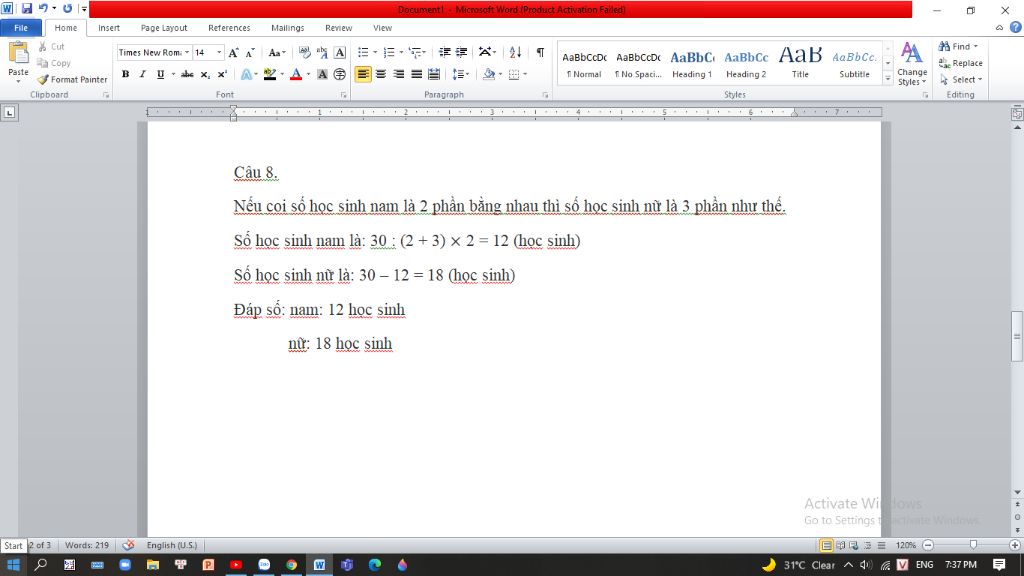Open line spacing options icon
Screen dimensions: 1024x576
coord(458,74)
